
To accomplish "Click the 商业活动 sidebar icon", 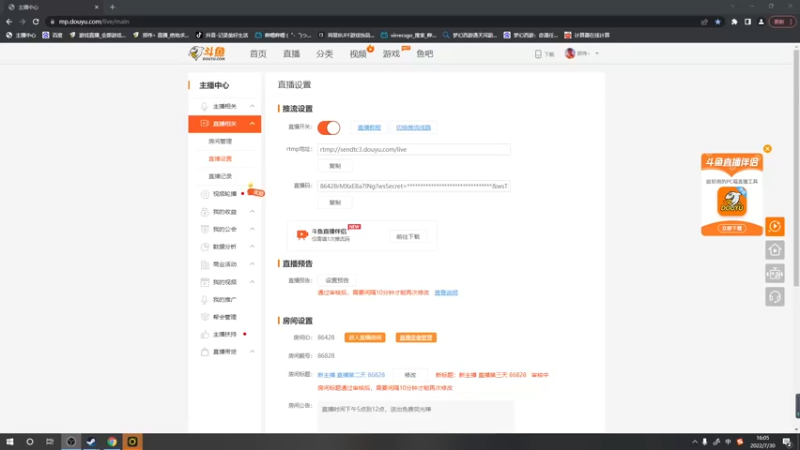I will 205,264.
